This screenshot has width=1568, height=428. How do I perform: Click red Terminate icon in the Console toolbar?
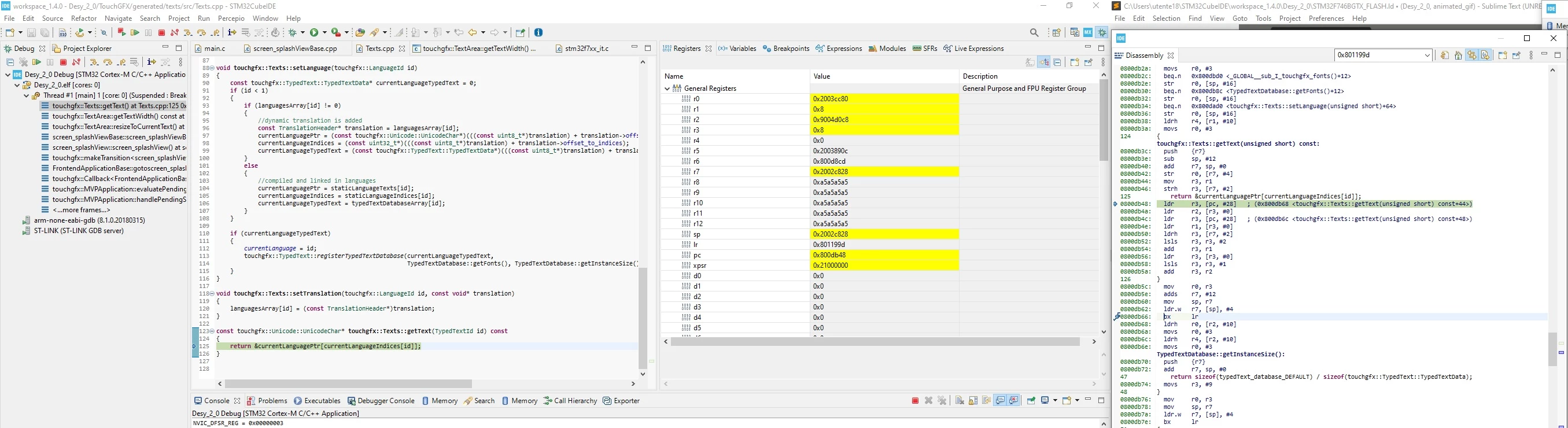point(915,401)
